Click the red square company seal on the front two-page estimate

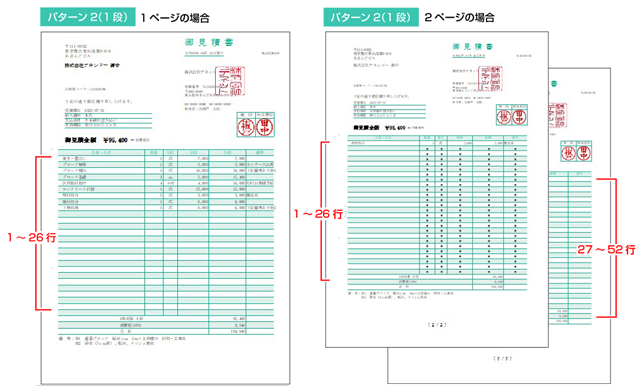tap(491, 78)
